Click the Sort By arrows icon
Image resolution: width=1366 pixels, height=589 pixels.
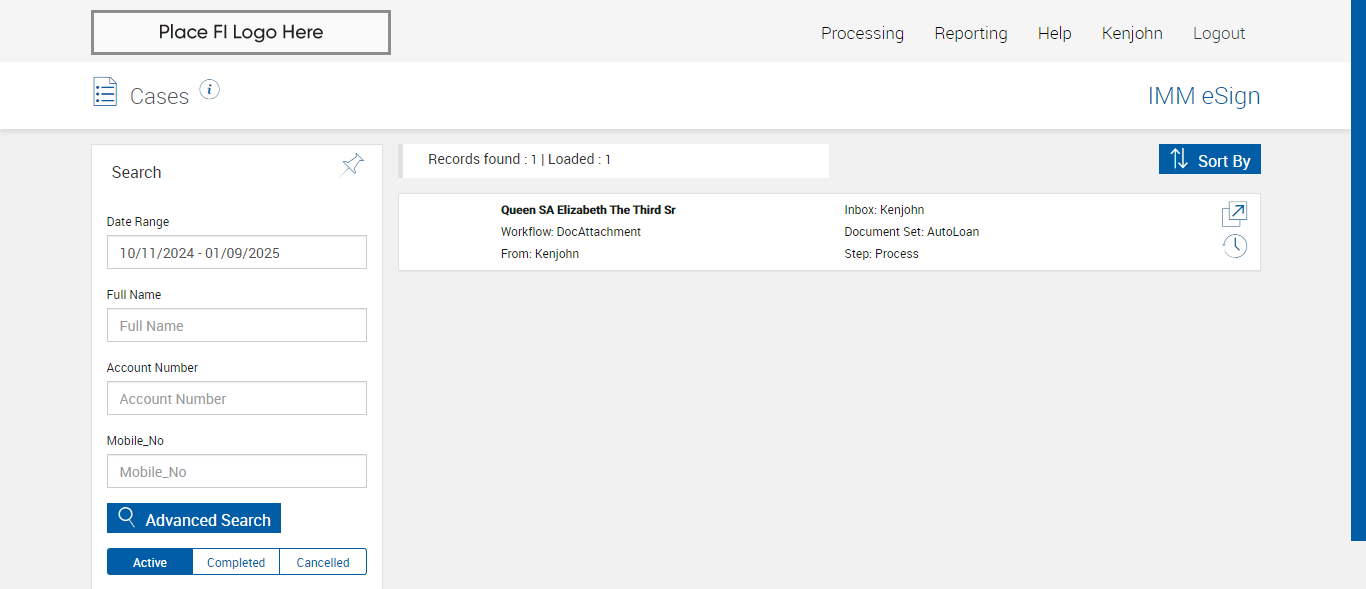click(x=1179, y=159)
